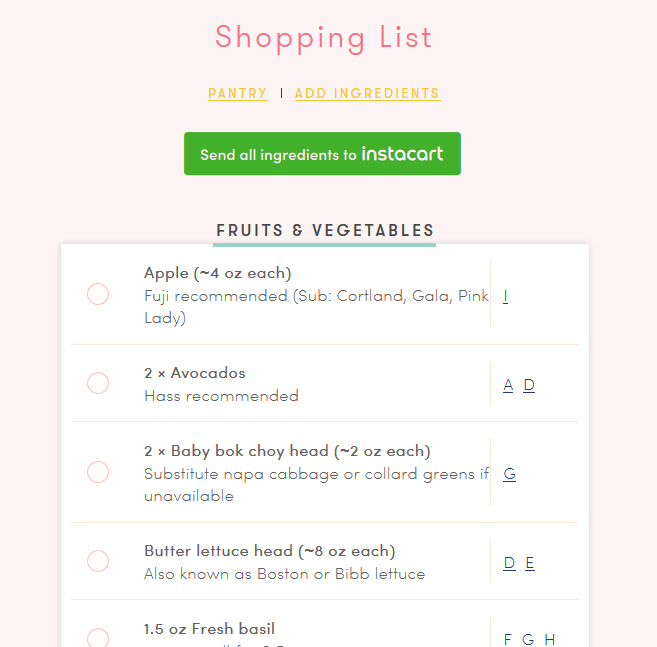Screen dimensions: 657x647
Task: Tick the Baby bok choy head circle
Action: (x=98, y=472)
